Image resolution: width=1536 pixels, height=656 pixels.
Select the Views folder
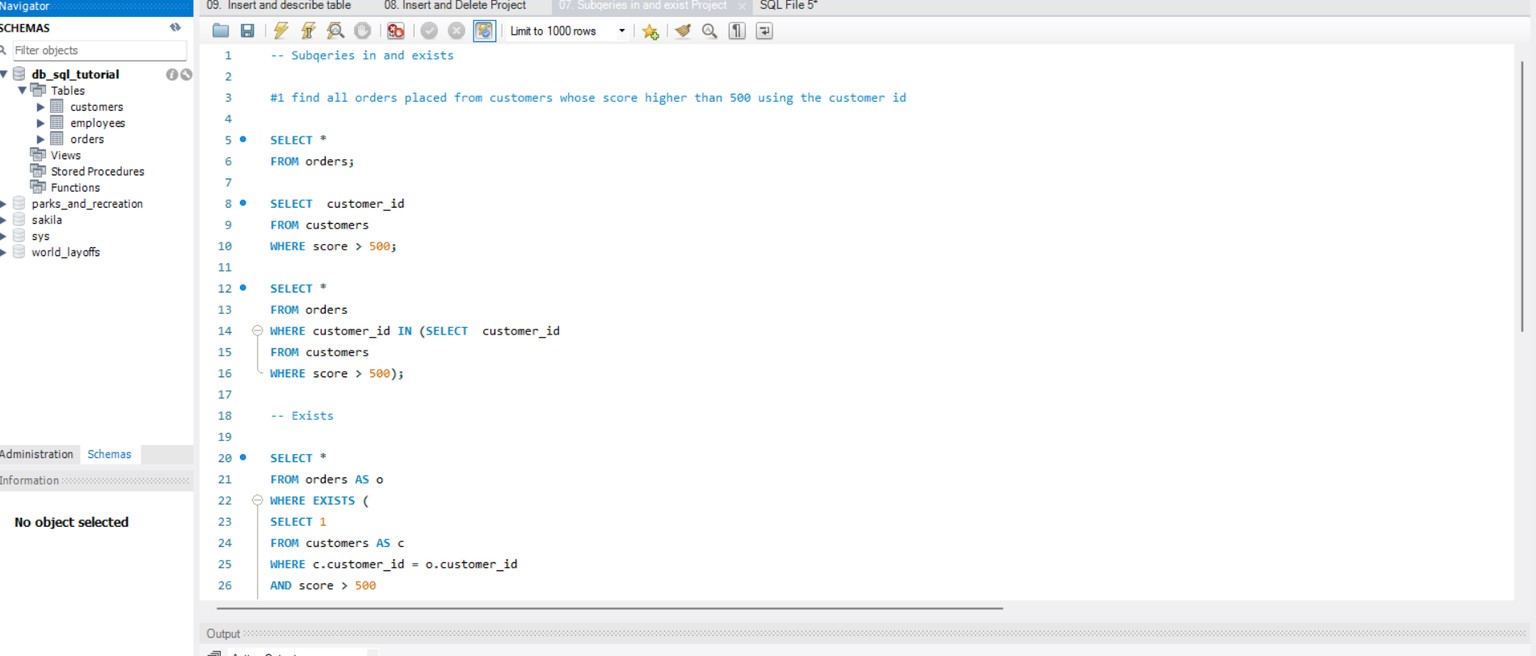pos(66,155)
